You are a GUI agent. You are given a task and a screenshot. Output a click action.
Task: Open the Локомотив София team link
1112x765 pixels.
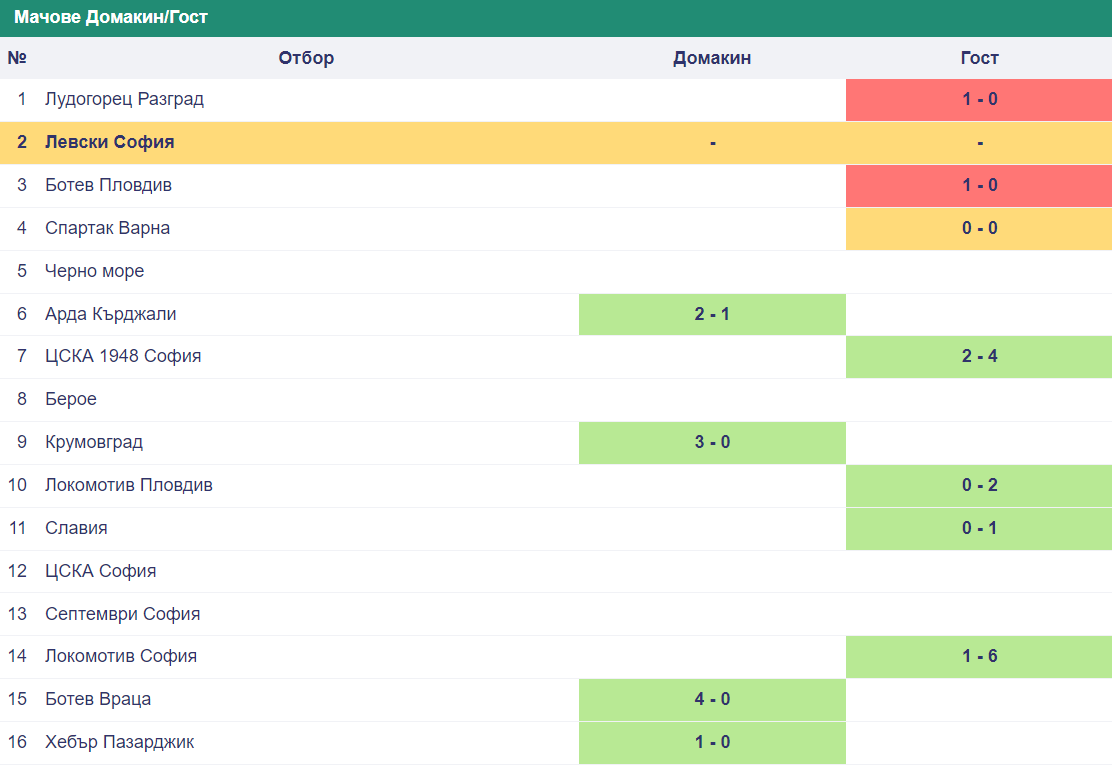[x=121, y=656]
